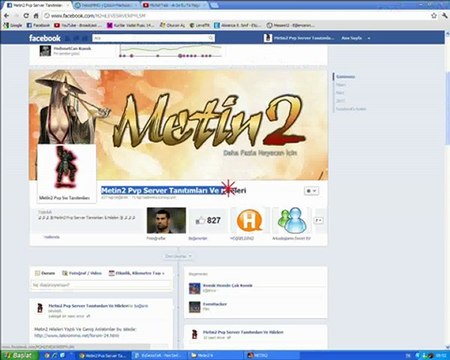Open the second liked page thumbnail in Beğenenler

[x=195, y=307]
